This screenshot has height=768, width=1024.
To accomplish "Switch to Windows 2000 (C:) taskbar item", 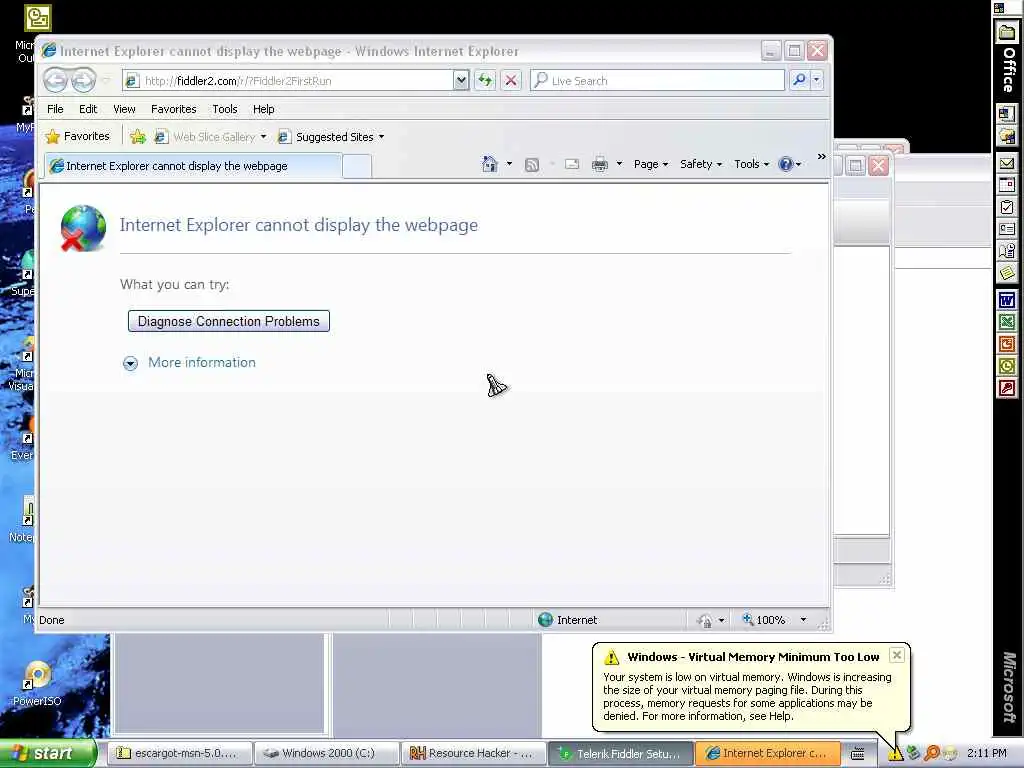I will pos(326,753).
